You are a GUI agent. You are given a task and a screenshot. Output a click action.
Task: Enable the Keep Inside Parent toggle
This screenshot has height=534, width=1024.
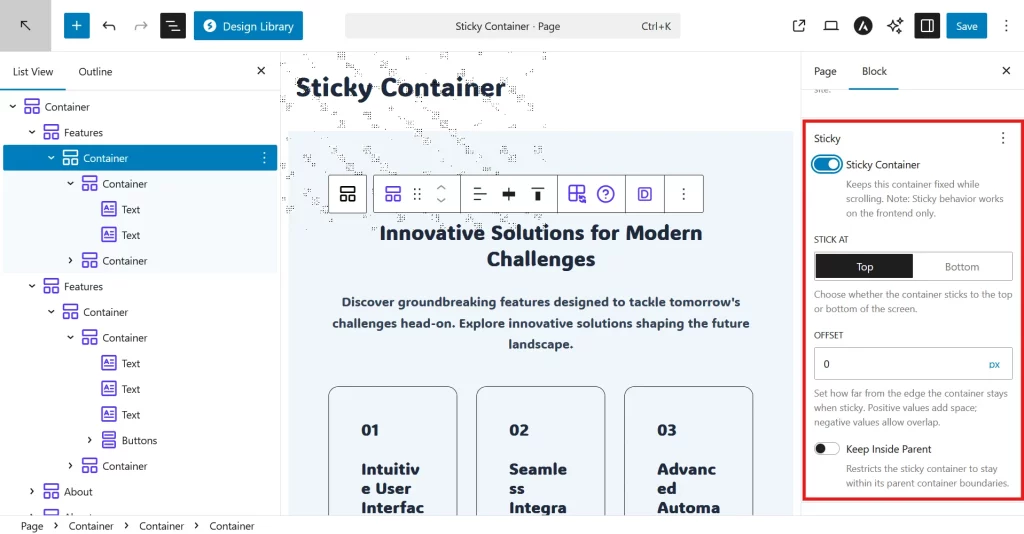827,449
